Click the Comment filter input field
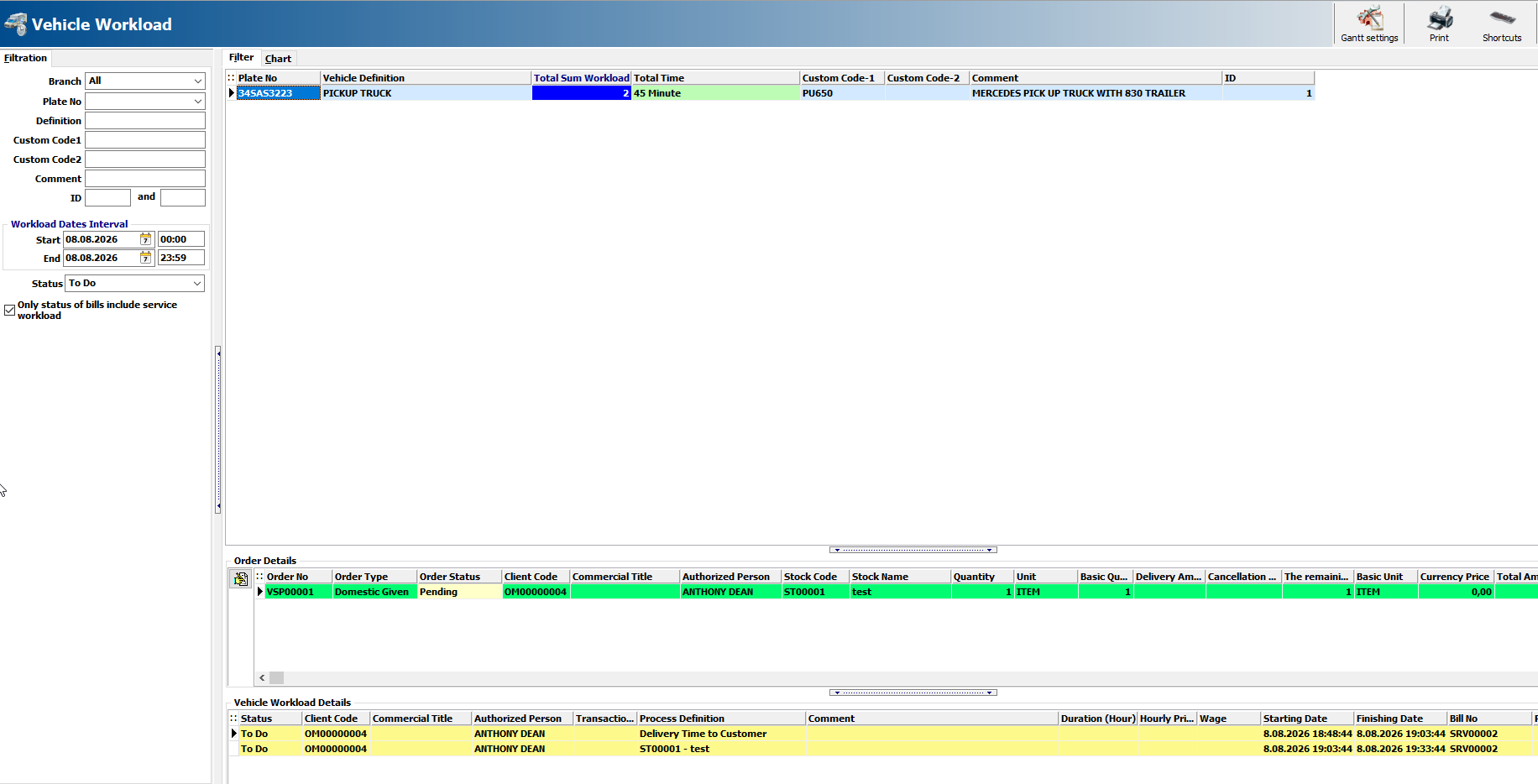1538x784 pixels. [145, 179]
